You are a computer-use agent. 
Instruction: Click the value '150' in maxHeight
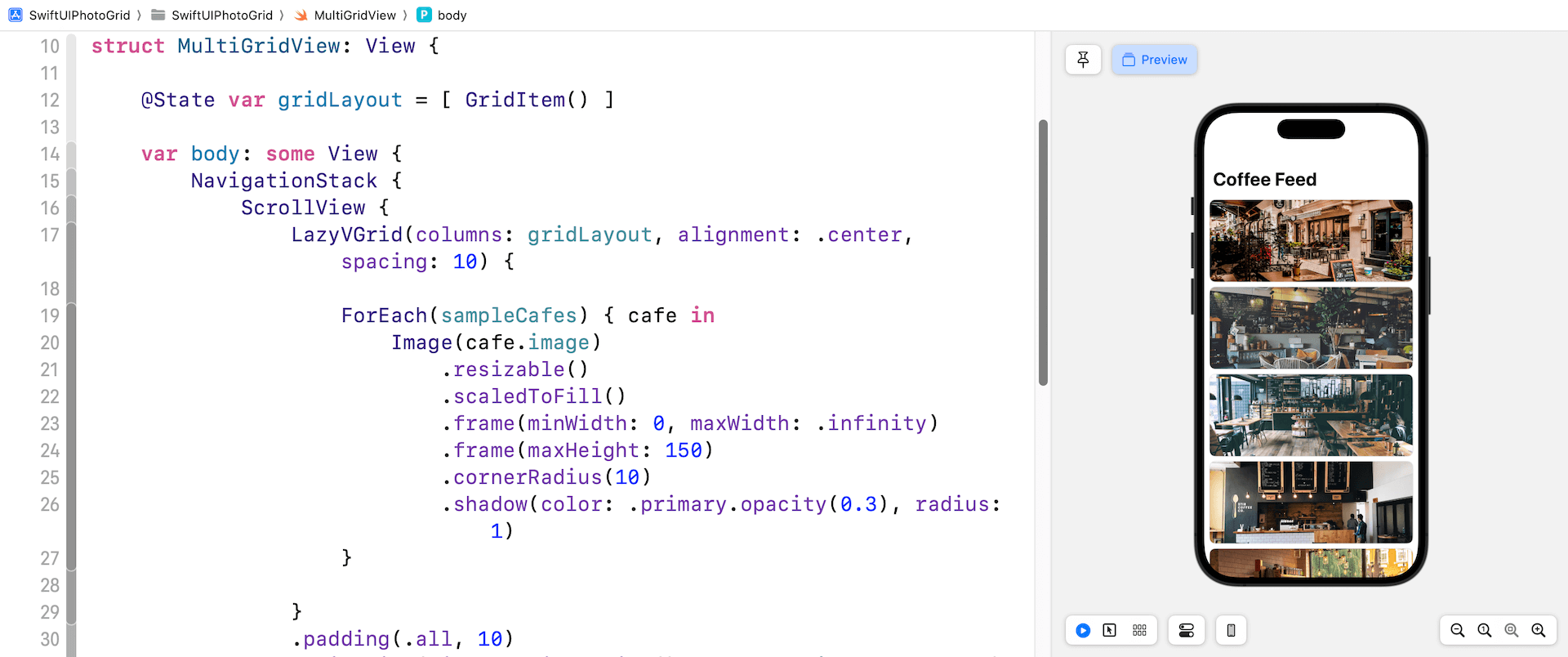point(684,450)
